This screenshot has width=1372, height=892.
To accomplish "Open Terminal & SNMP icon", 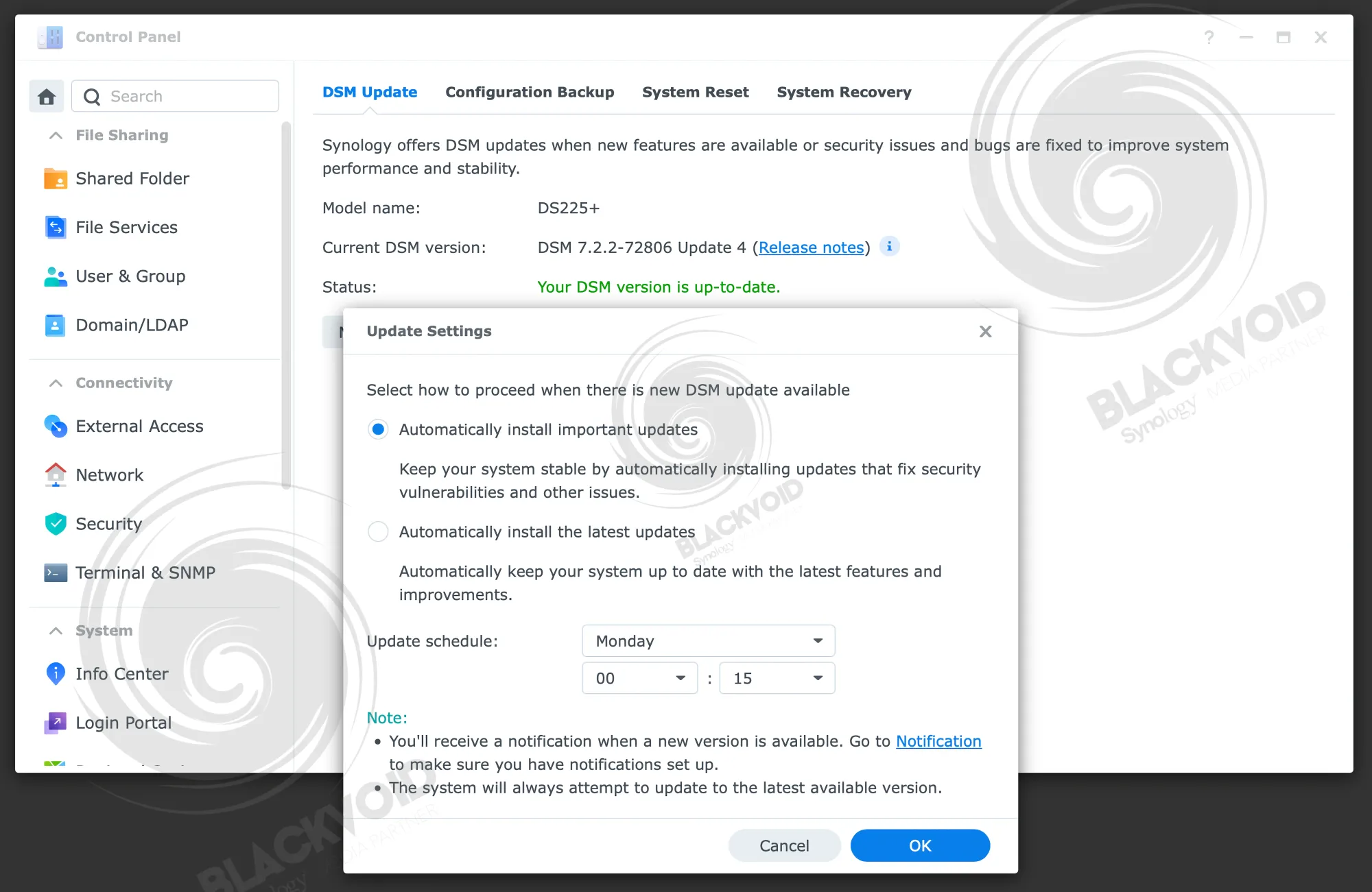I will pyautogui.click(x=56, y=572).
